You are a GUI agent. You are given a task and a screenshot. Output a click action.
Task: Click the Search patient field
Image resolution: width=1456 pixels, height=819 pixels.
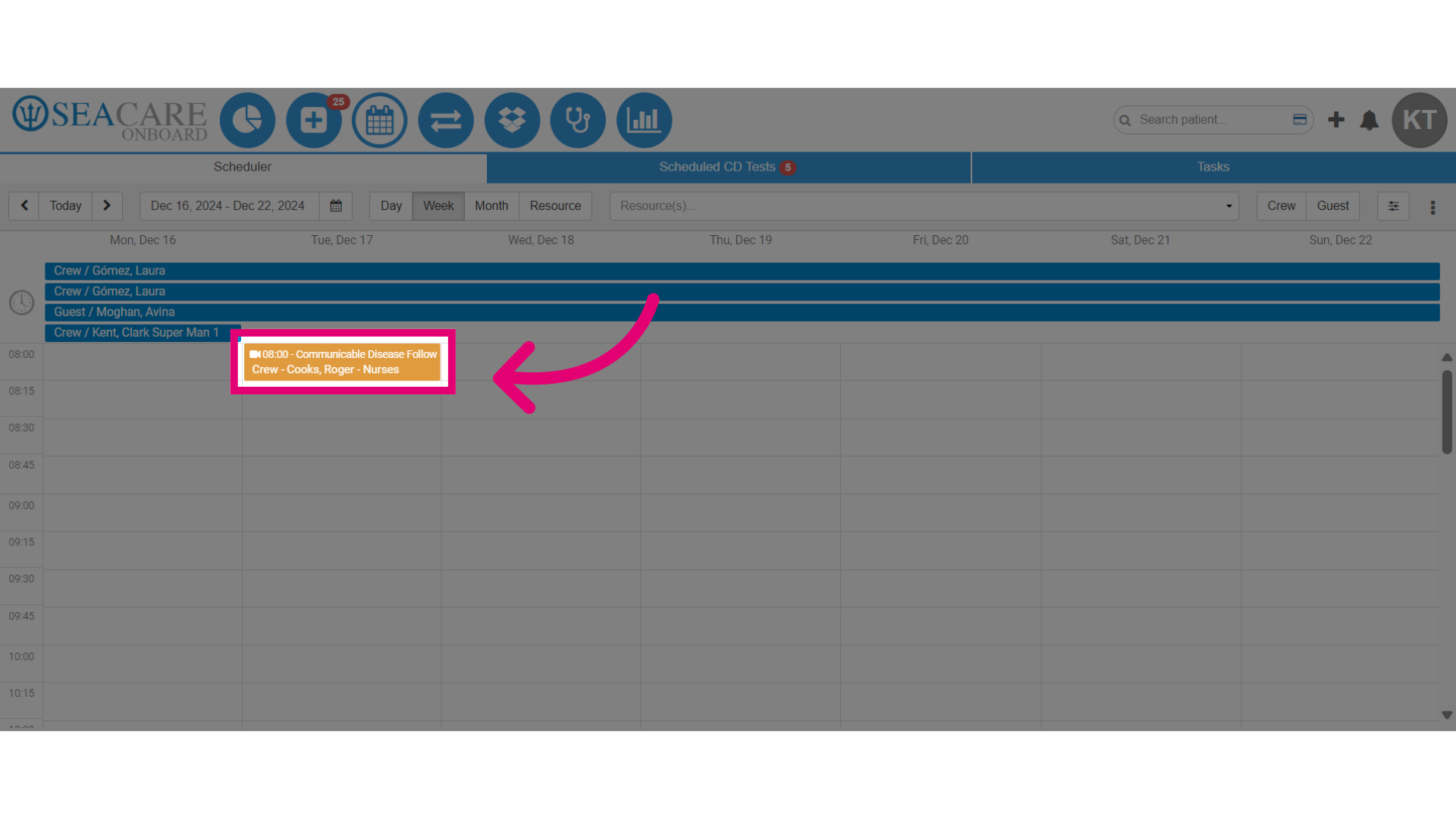[x=1212, y=120]
